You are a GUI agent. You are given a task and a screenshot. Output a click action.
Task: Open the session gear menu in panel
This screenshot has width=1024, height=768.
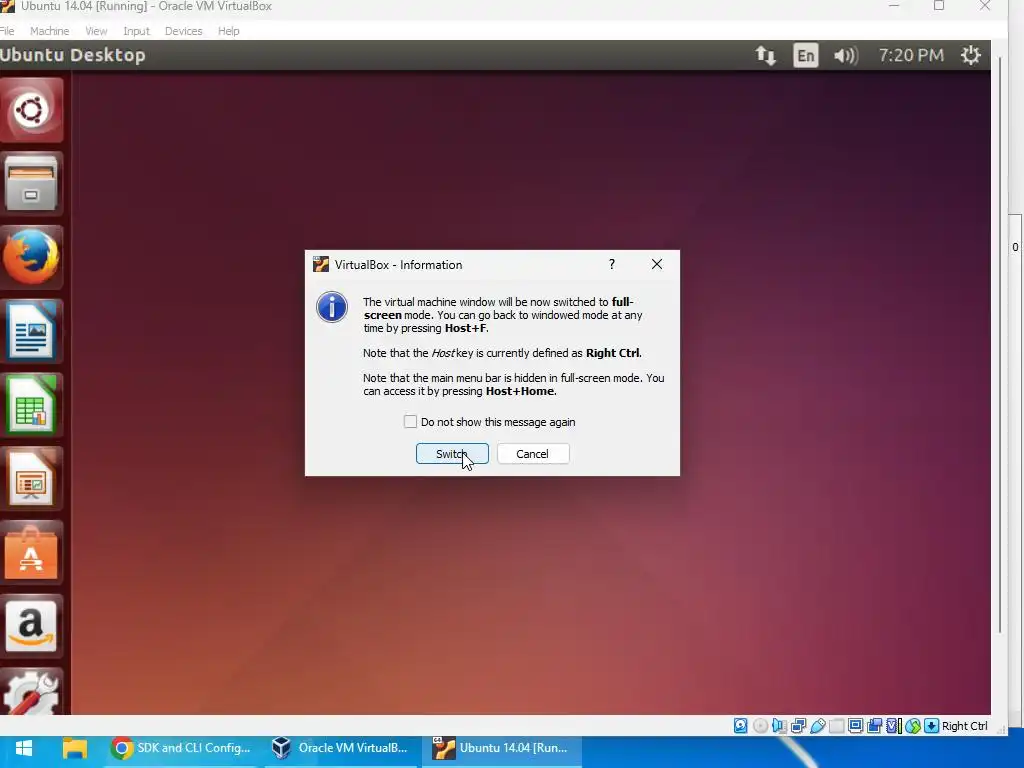click(x=970, y=56)
